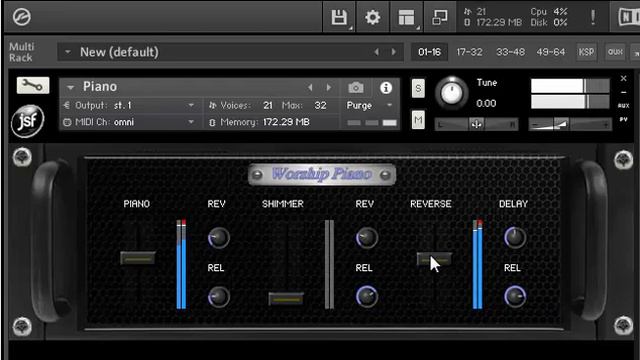The width and height of the screenshot is (640, 360).
Task: Click the piano REV knob
Action: point(218,238)
